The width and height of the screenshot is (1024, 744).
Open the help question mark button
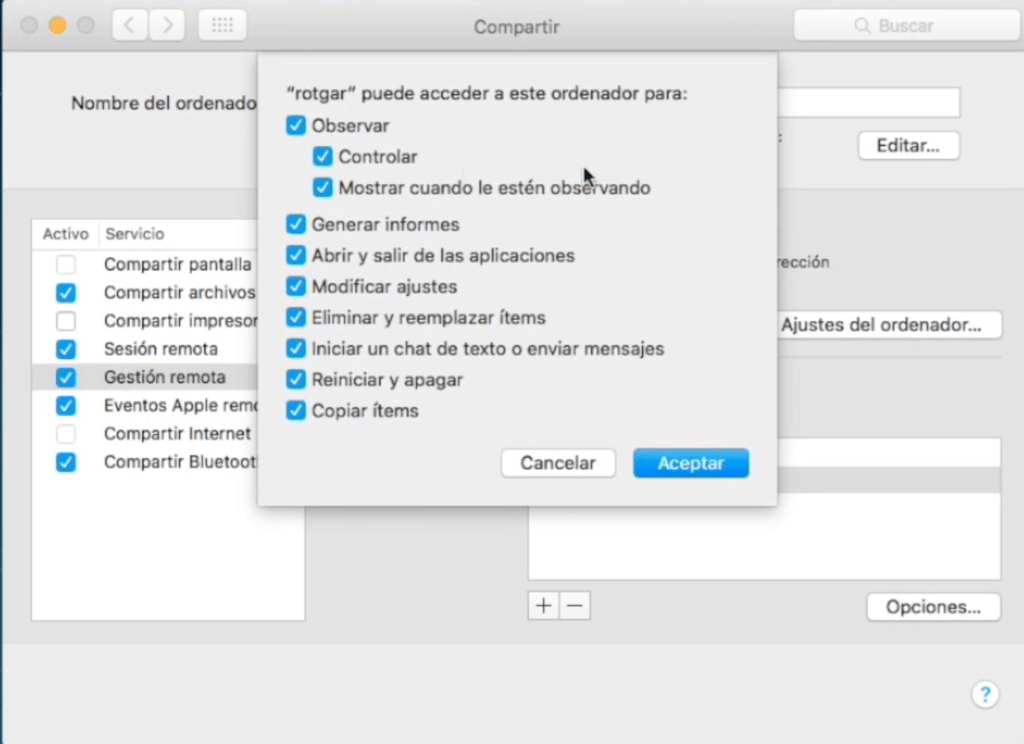[x=984, y=694]
